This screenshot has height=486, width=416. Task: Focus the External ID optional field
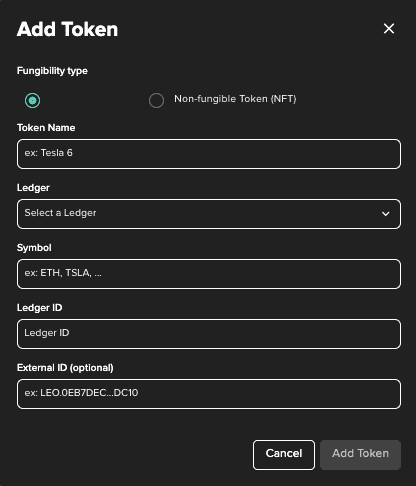[209, 394]
